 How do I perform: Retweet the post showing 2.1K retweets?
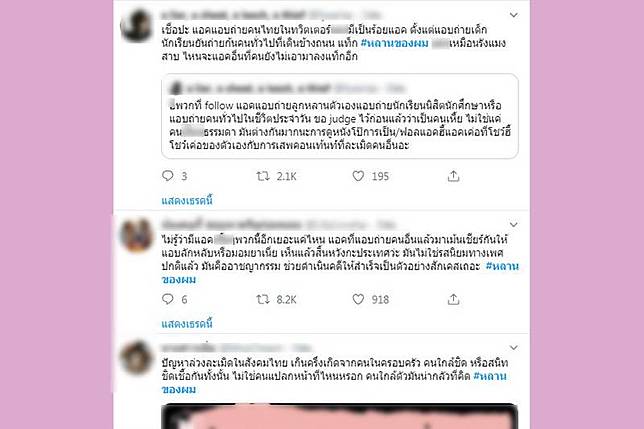[263, 176]
